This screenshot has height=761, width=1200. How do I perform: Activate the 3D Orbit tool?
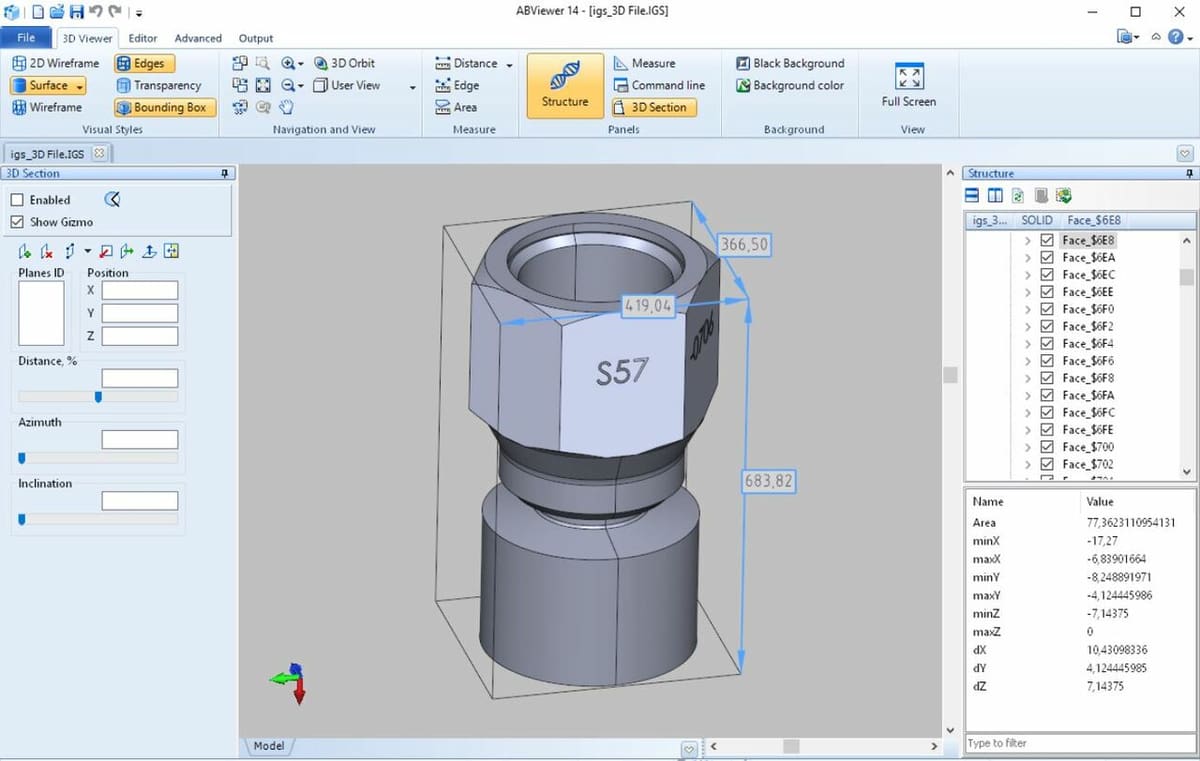coord(344,63)
